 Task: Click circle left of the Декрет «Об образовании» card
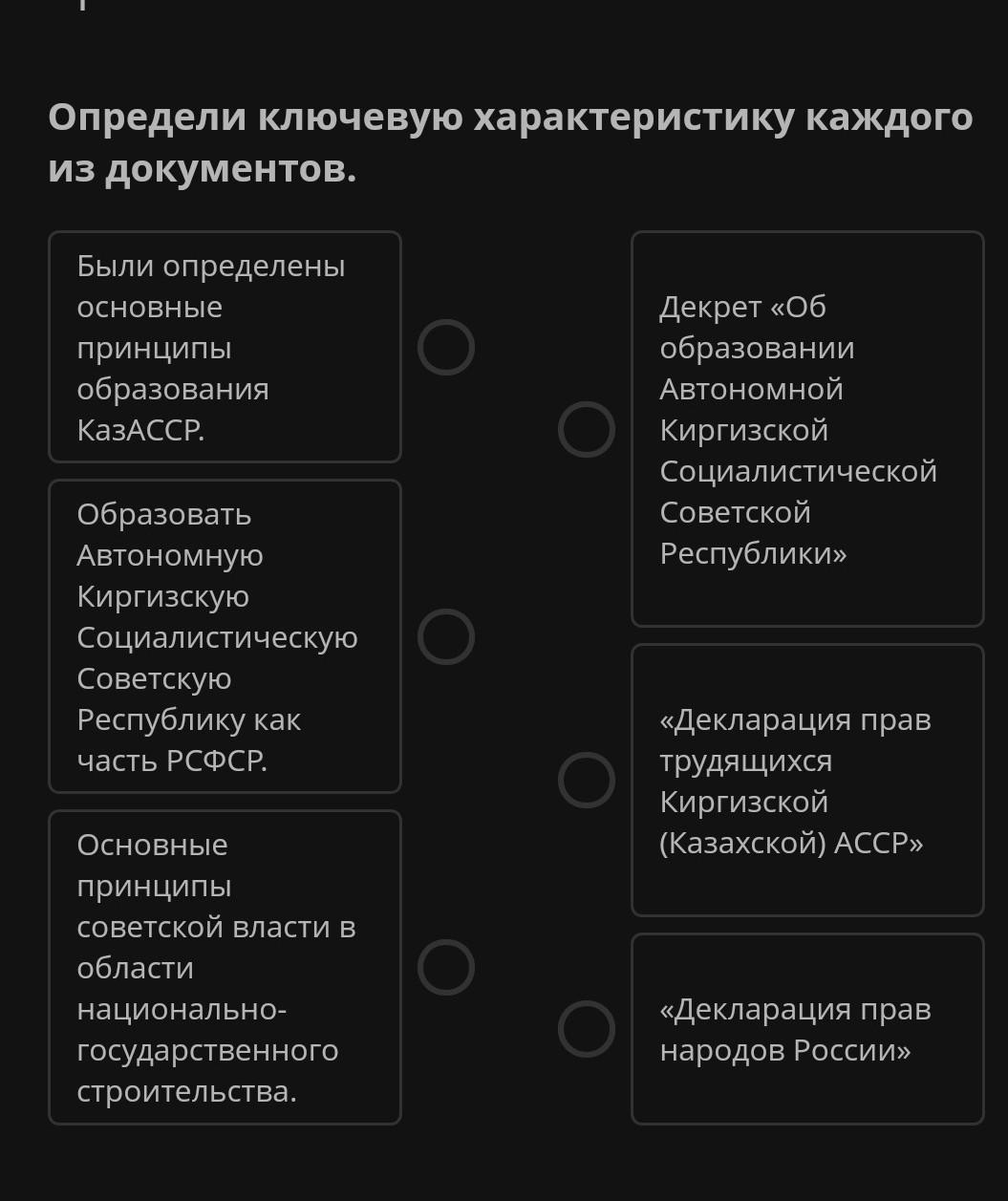click(x=586, y=429)
